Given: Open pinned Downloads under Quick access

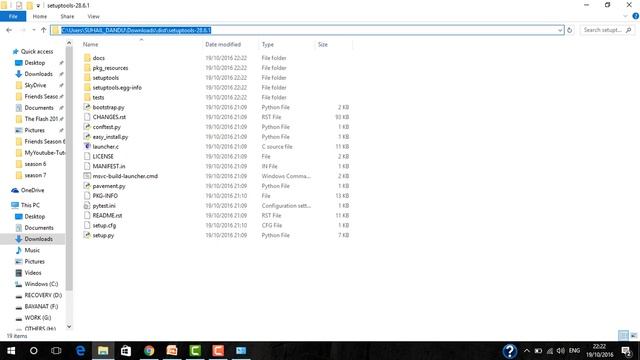Looking at the screenshot, I should click(x=38, y=74).
